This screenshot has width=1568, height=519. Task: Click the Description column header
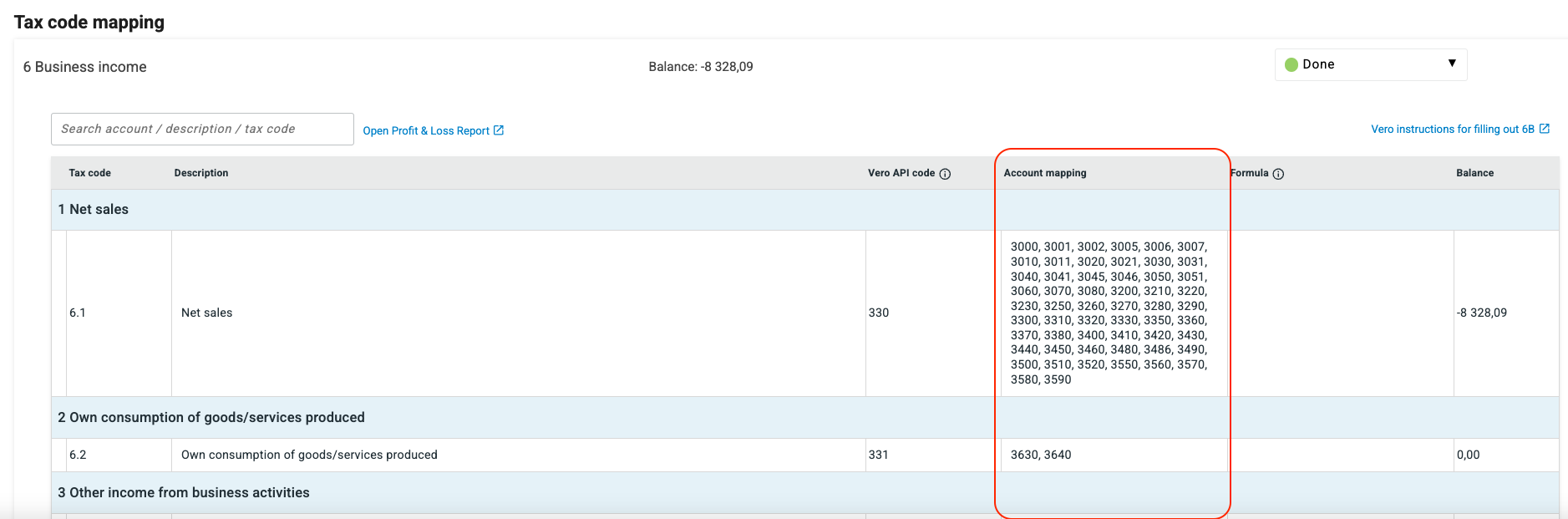201,173
